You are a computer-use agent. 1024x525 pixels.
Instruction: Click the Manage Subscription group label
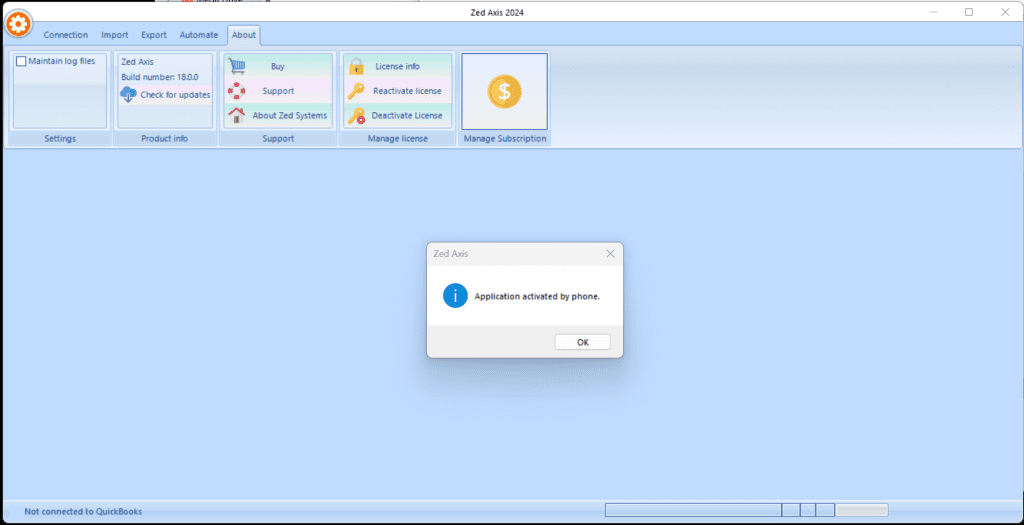click(x=505, y=138)
